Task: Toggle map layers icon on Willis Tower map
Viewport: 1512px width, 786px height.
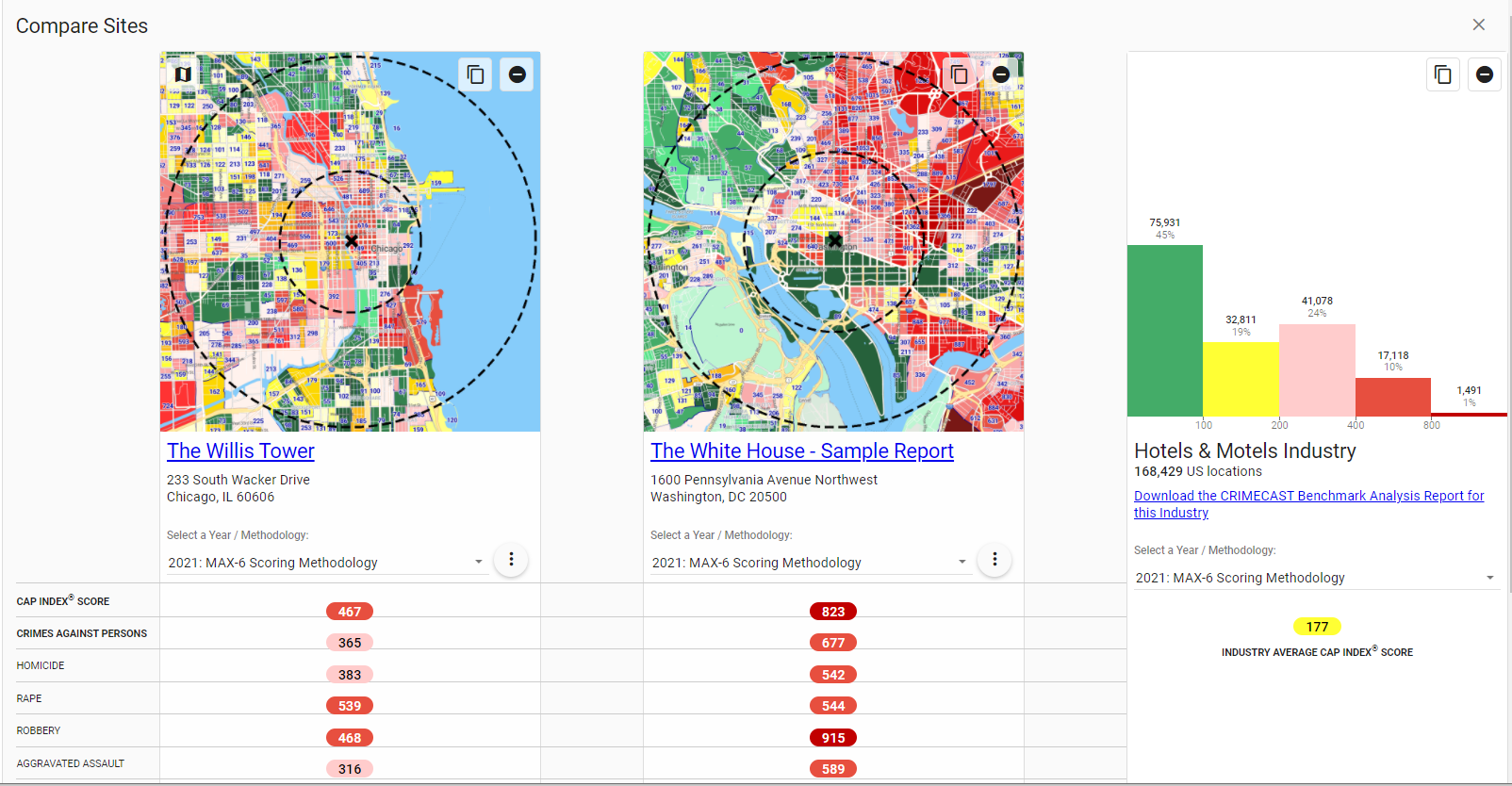Action: (x=184, y=74)
